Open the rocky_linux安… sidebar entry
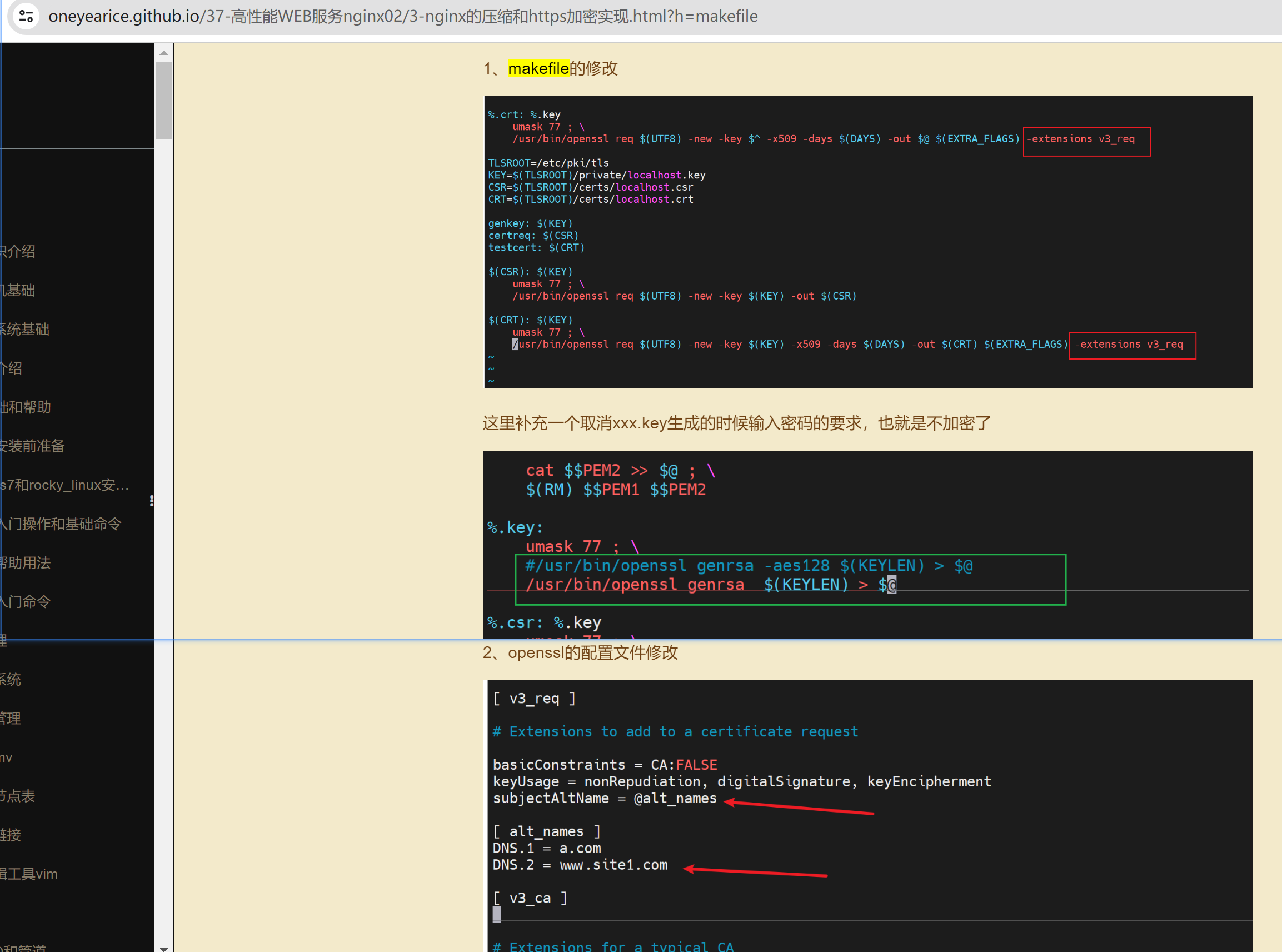1282x952 pixels. (x=64, y=485)
